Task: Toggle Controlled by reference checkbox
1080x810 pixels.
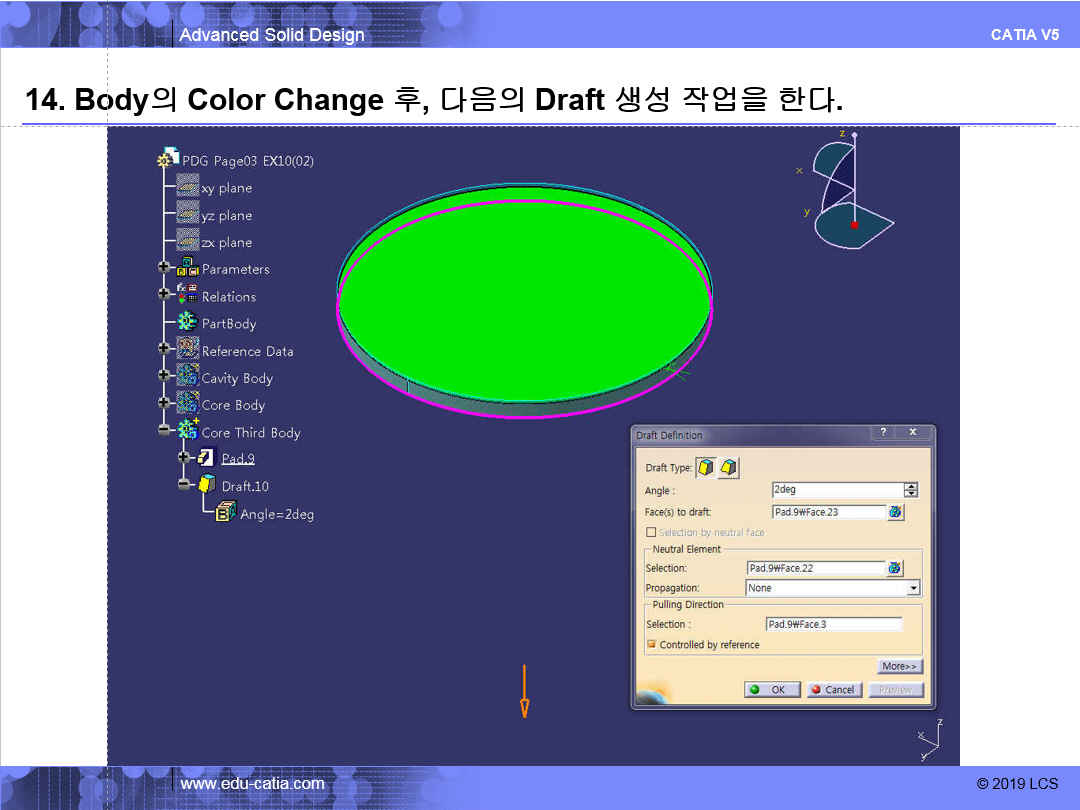Action: 651,645
